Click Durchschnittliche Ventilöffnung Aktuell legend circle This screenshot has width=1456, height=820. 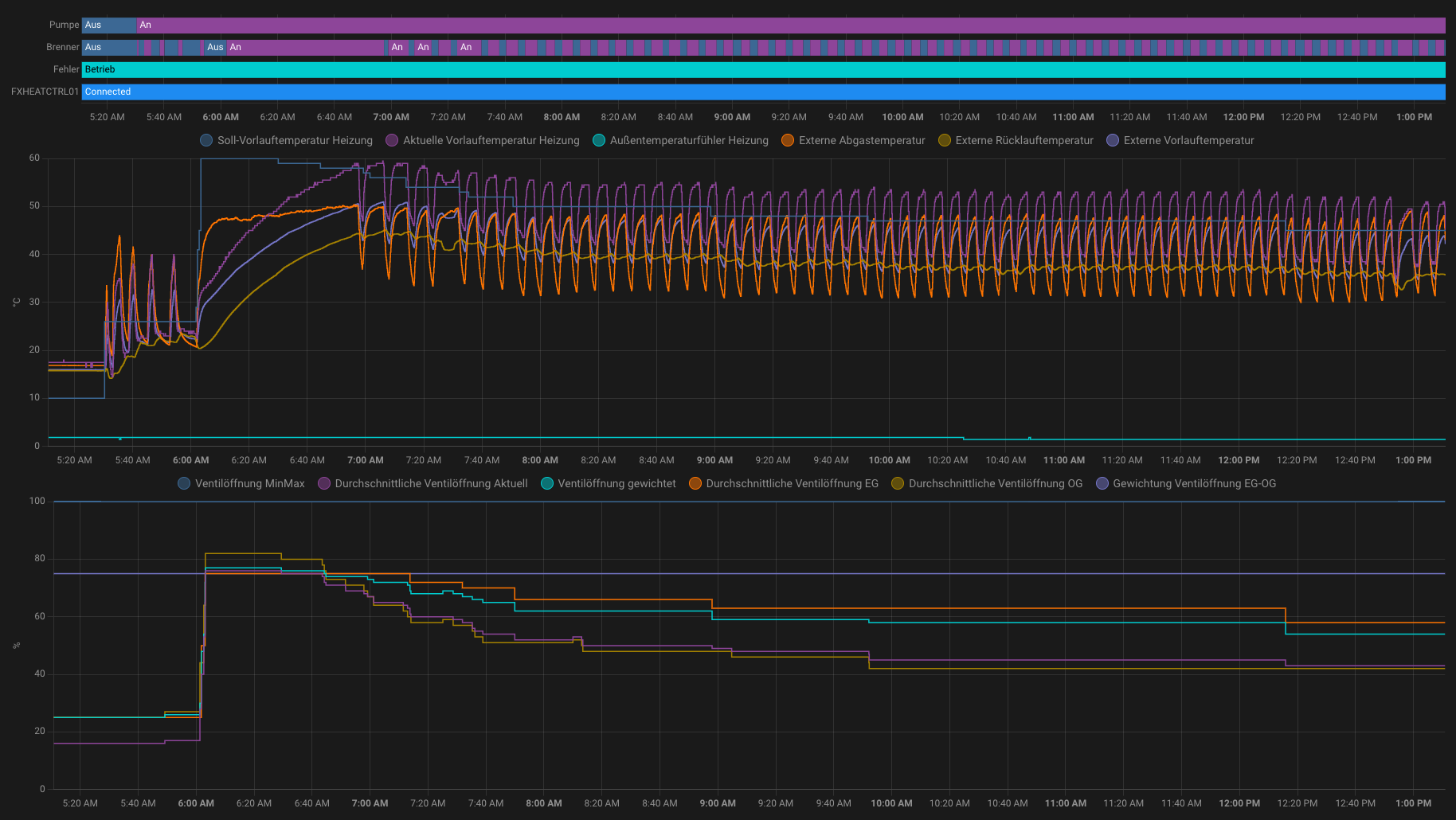324,483
